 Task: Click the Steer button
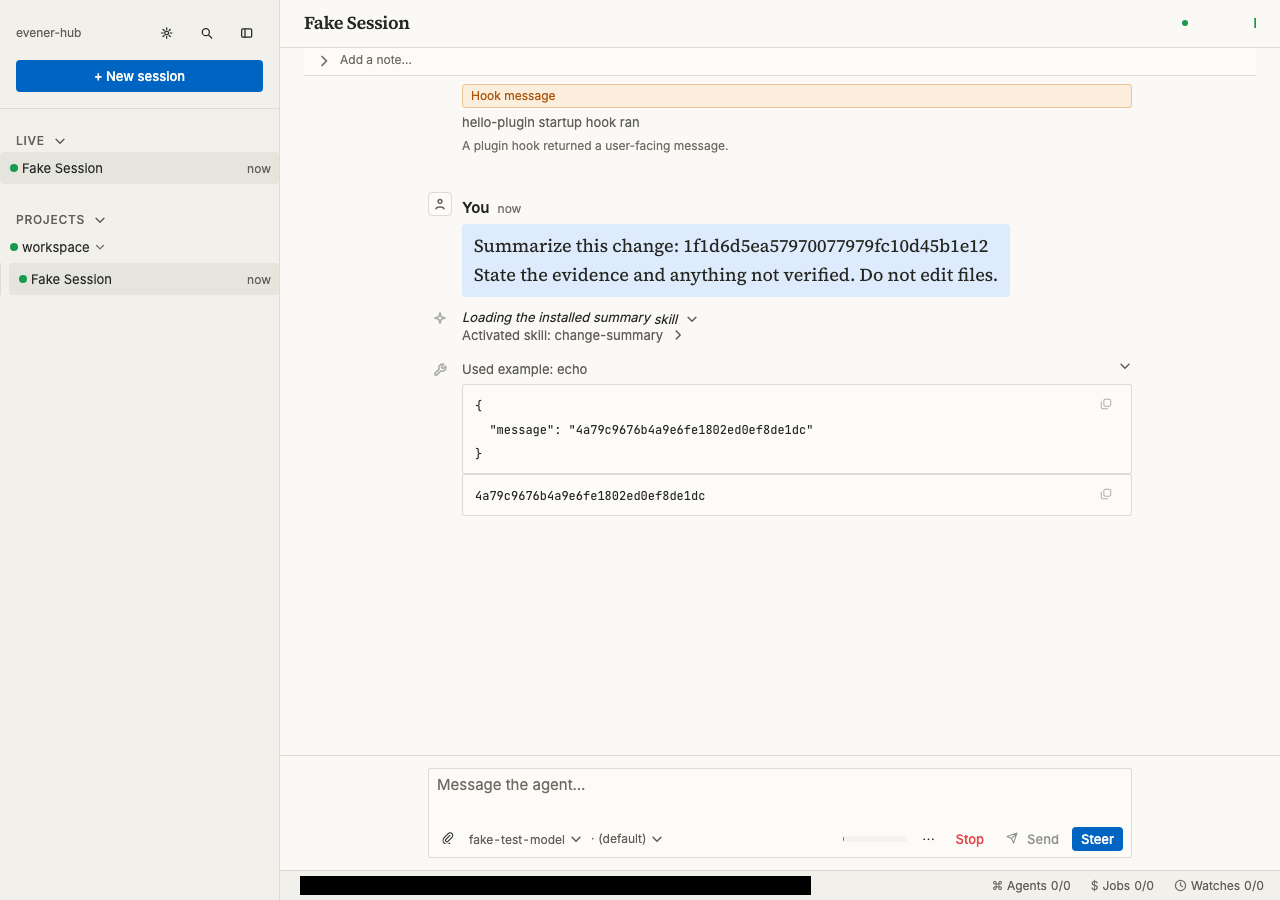tap(1097, 839)
